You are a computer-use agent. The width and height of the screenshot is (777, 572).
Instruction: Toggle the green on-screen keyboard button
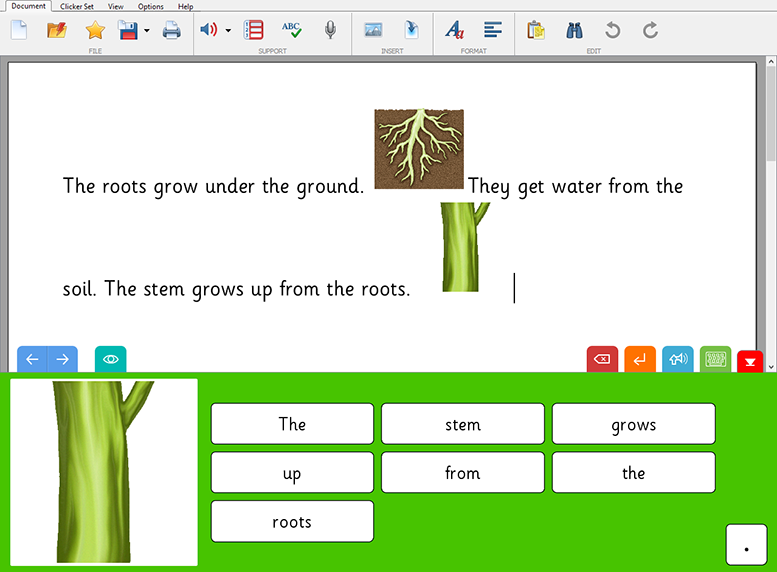(x=715, y=360)
